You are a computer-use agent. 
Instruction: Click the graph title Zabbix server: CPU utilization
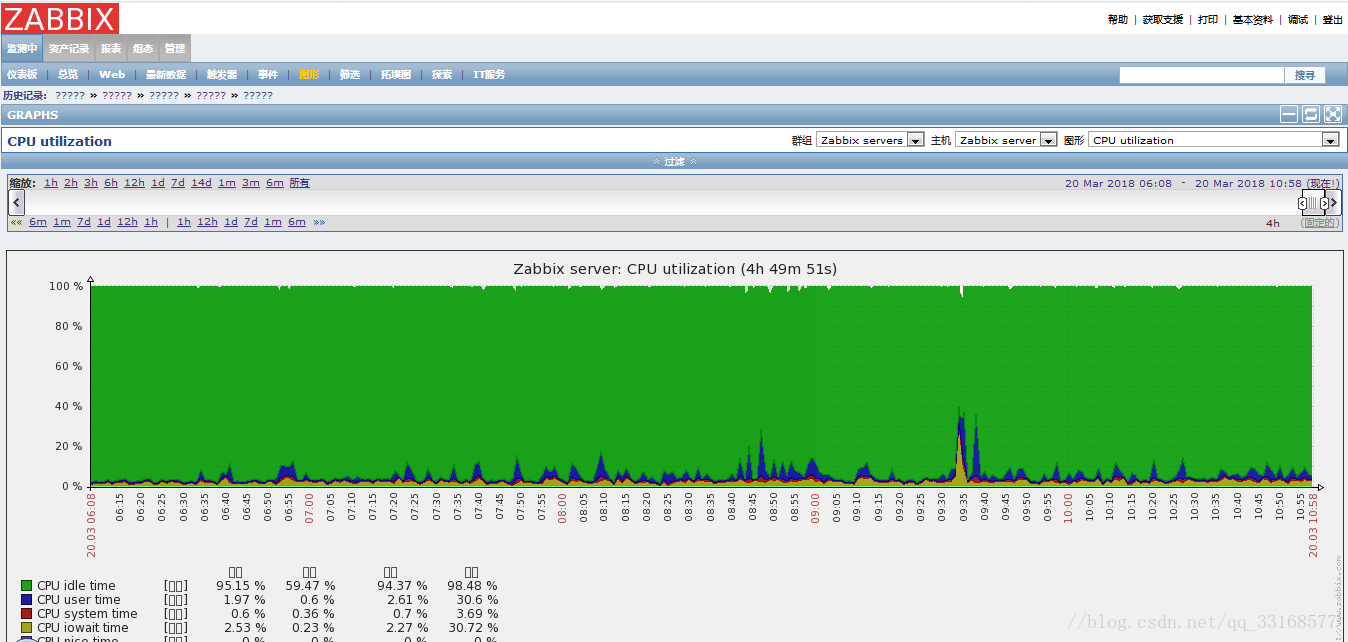(675, 268)
